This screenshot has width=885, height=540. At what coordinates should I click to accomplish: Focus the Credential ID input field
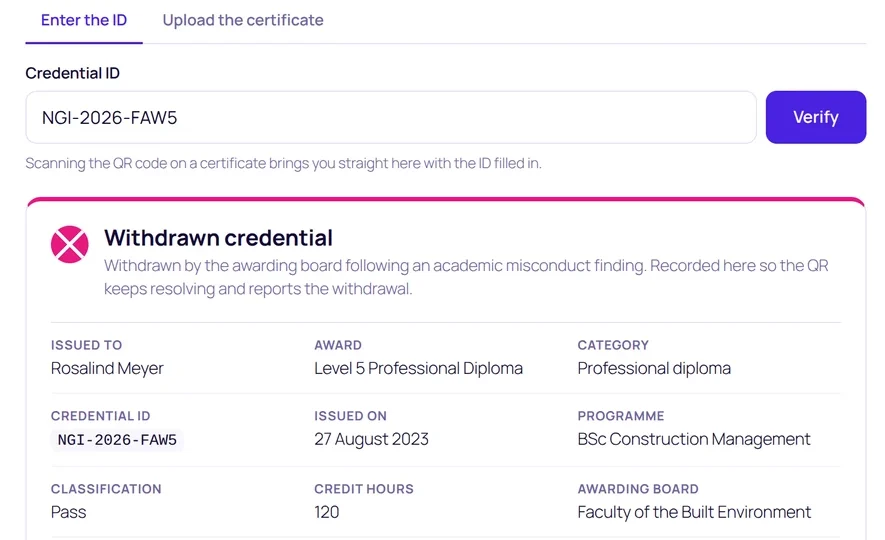click(391, 117)
